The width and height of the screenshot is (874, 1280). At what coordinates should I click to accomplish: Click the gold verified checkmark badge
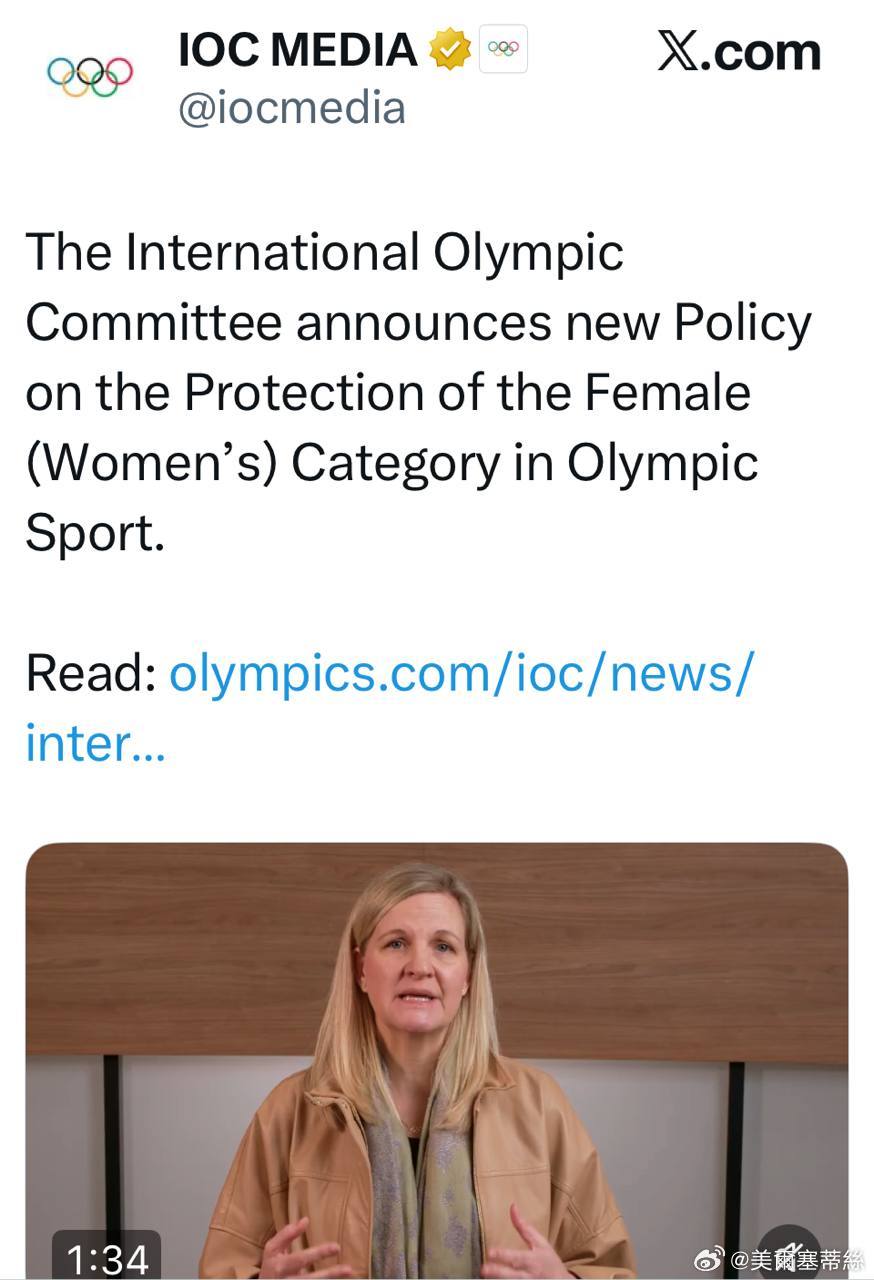tap(450, 50)
